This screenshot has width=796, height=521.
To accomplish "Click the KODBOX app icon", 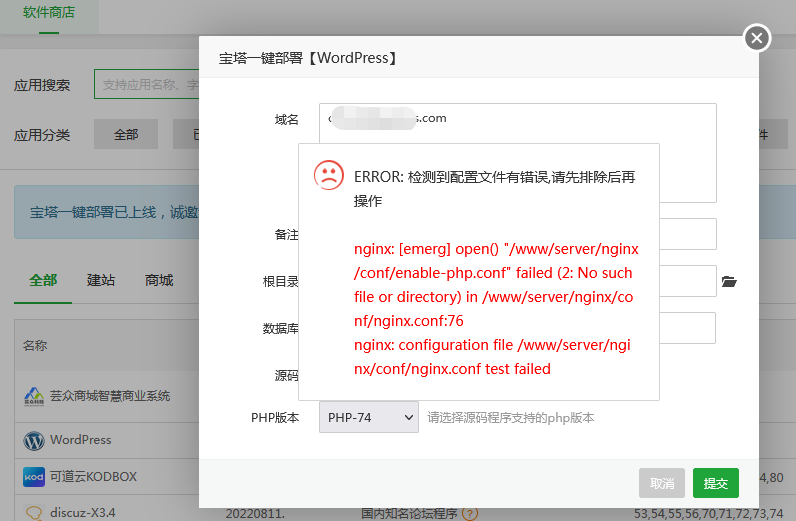I will [x=34, y=477].
